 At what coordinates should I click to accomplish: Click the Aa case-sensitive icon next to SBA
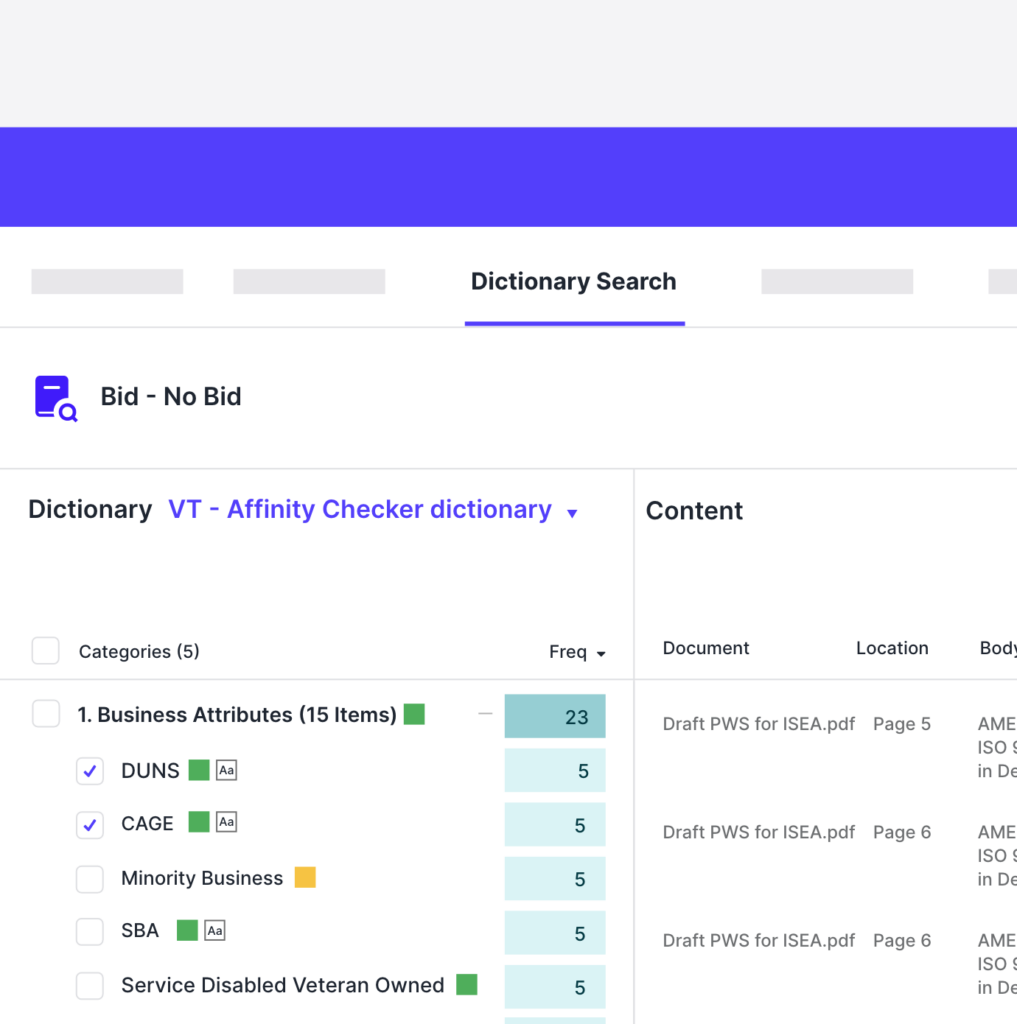tap(215, 931)
